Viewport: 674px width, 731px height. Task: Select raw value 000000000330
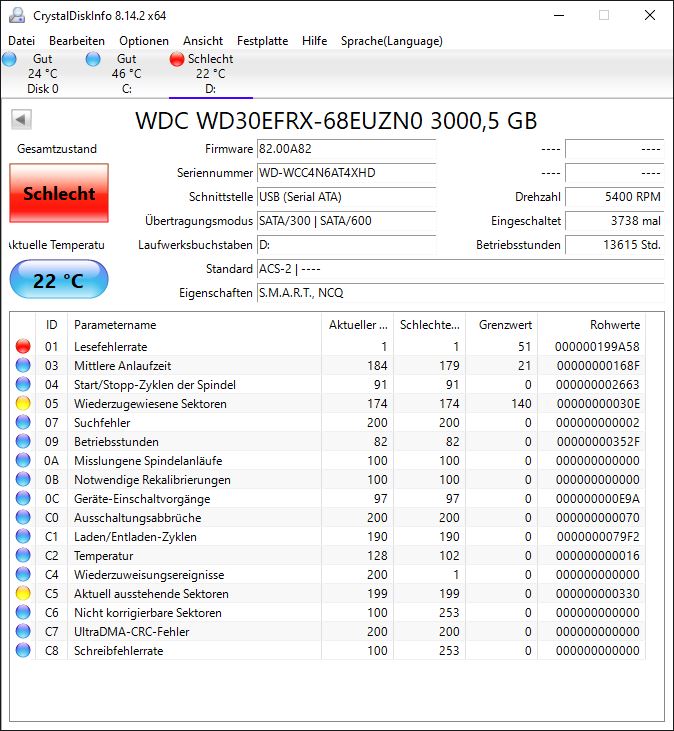[x=598, y=594]
